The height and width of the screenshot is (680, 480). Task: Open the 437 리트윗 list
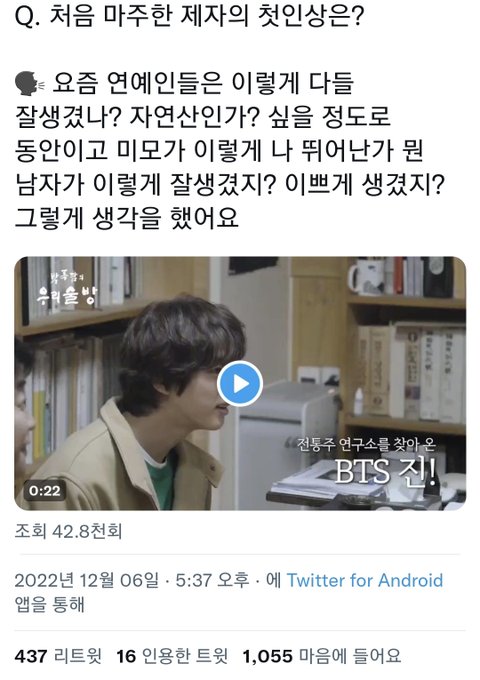pos(58,656)
